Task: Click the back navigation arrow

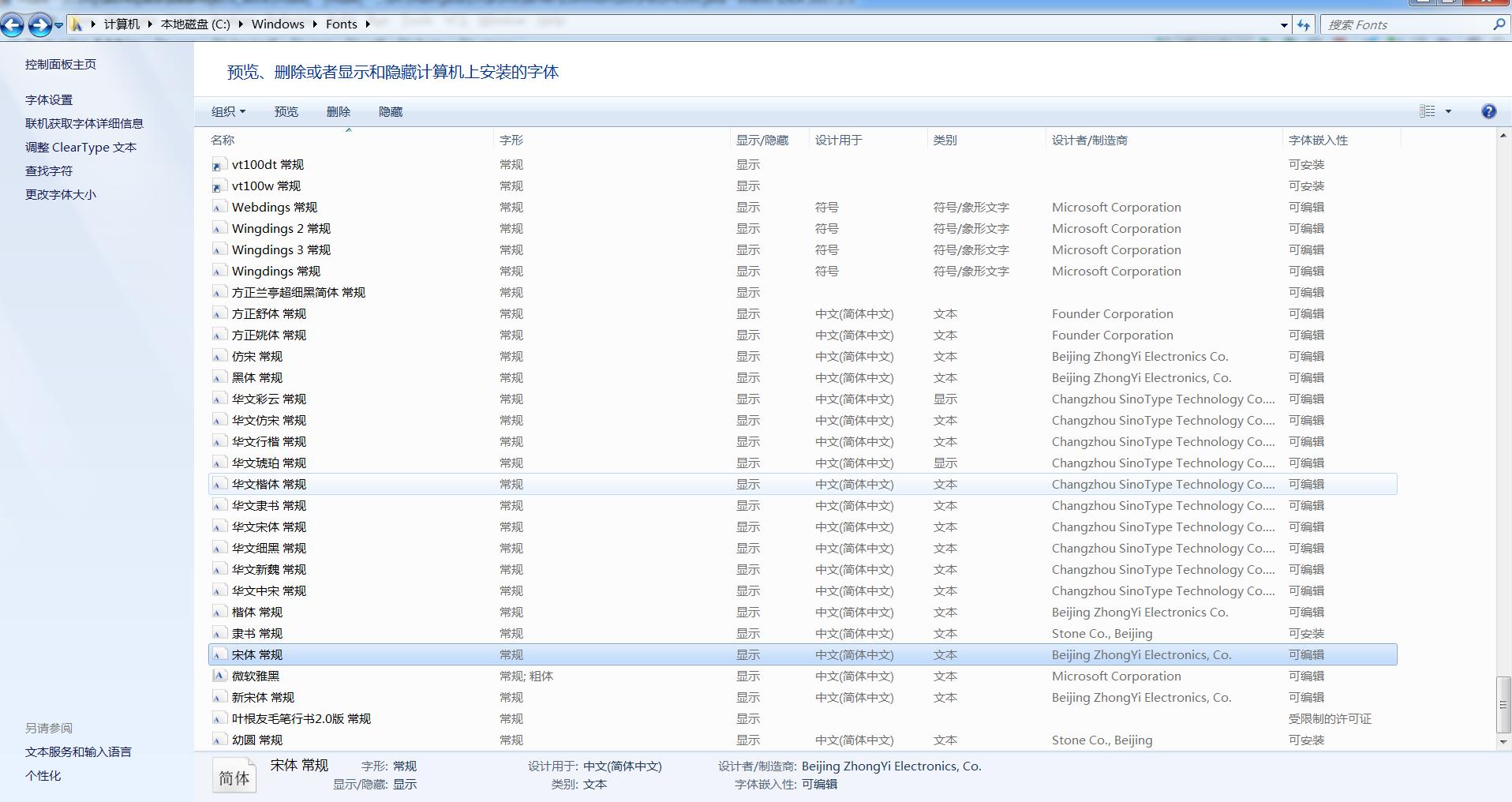Action: coord(11,24)
